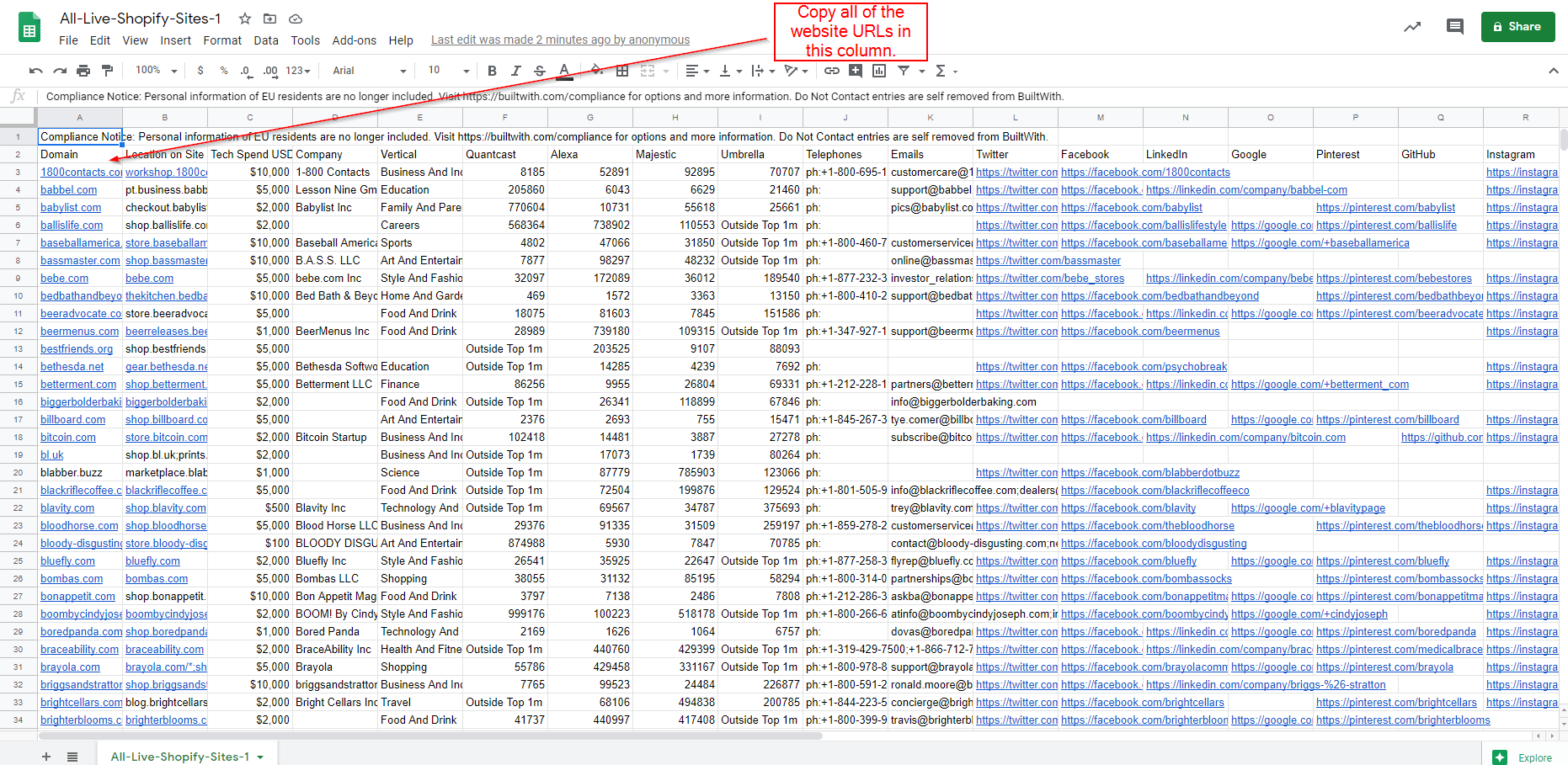Star the All-Live-Shopify-Sites-1 document
This screenshot has height=765, width=1568.
[245, 19]
